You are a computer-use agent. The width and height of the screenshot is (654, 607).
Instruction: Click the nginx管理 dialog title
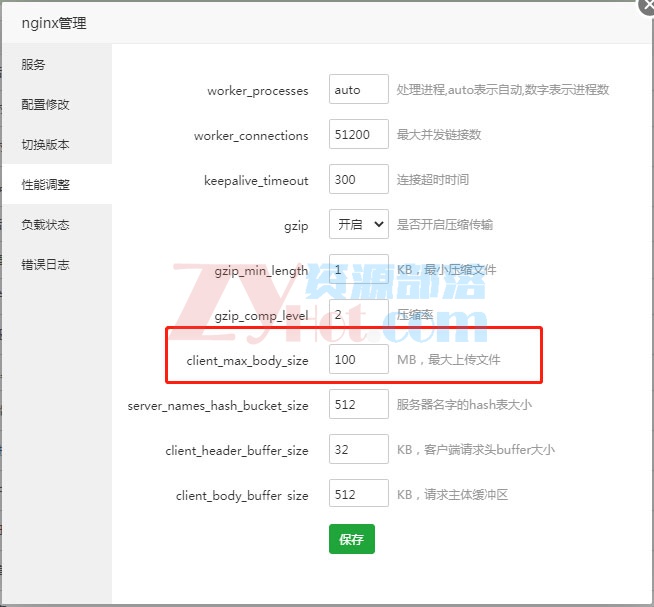(x=54, y=23)
